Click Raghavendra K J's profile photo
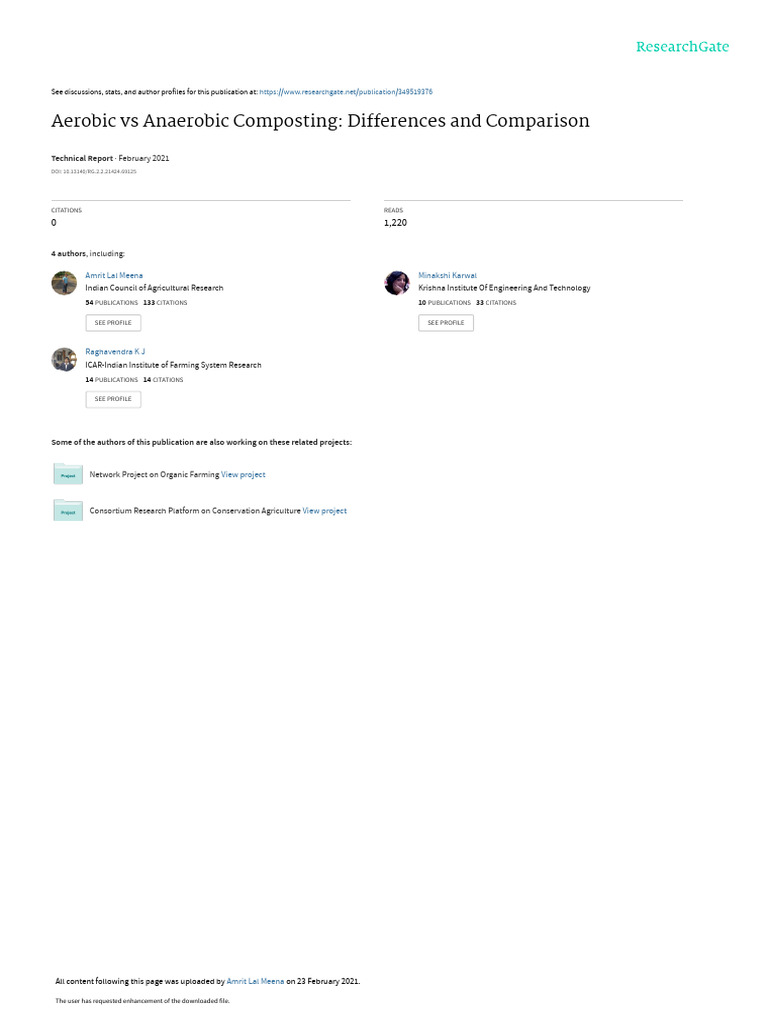 [64, 359]
